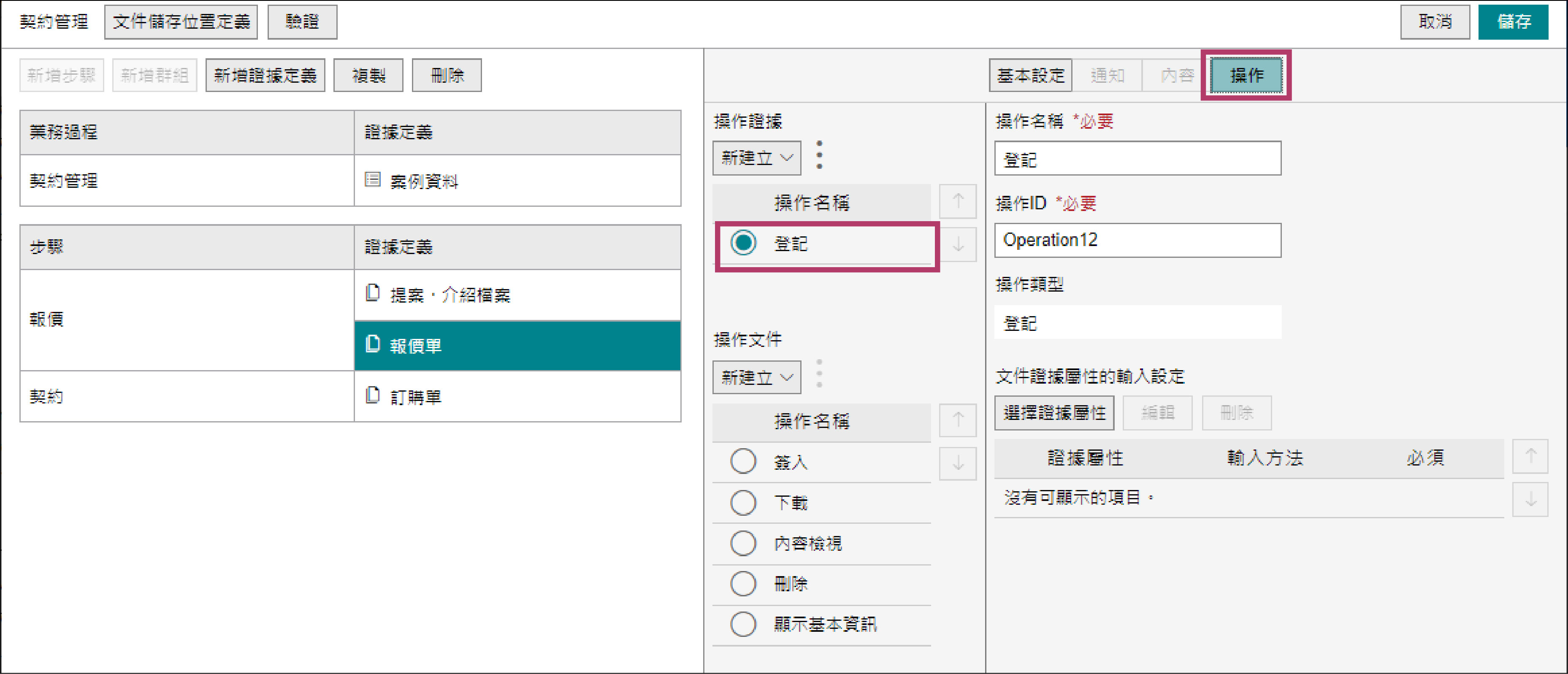Viewport: 1568px width, 674px height.
Task: Click 選擇證據屬性 button
Action: point(1053,413)
